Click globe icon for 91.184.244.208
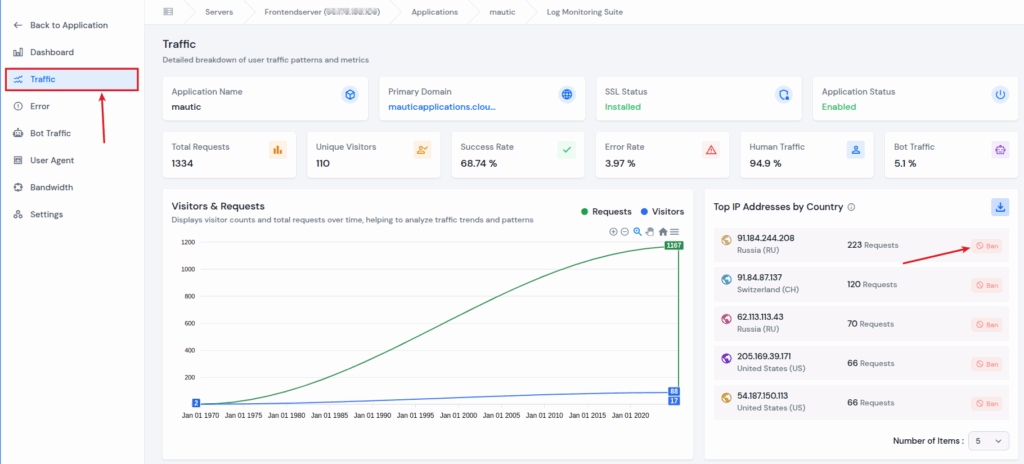Screen dimensions: 1024x464 (726, 240)
